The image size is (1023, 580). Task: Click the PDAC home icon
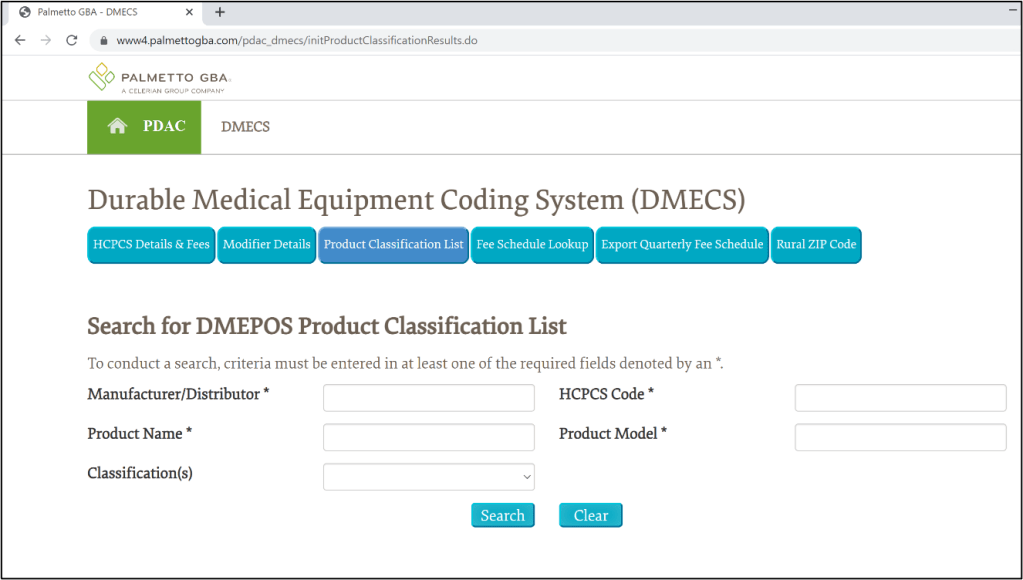pyautogui.click(x=118, y=126)
